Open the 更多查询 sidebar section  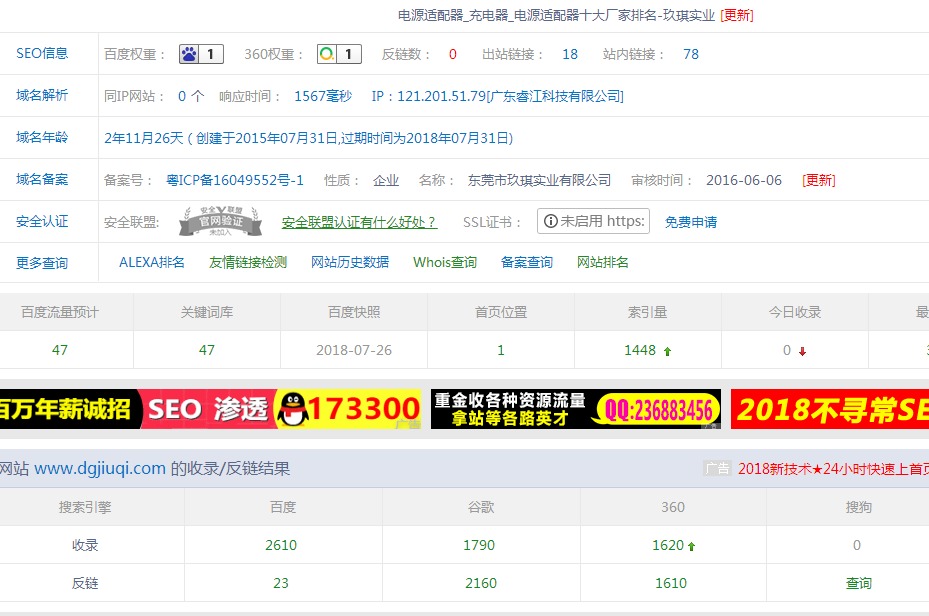(x=43, y=262)
